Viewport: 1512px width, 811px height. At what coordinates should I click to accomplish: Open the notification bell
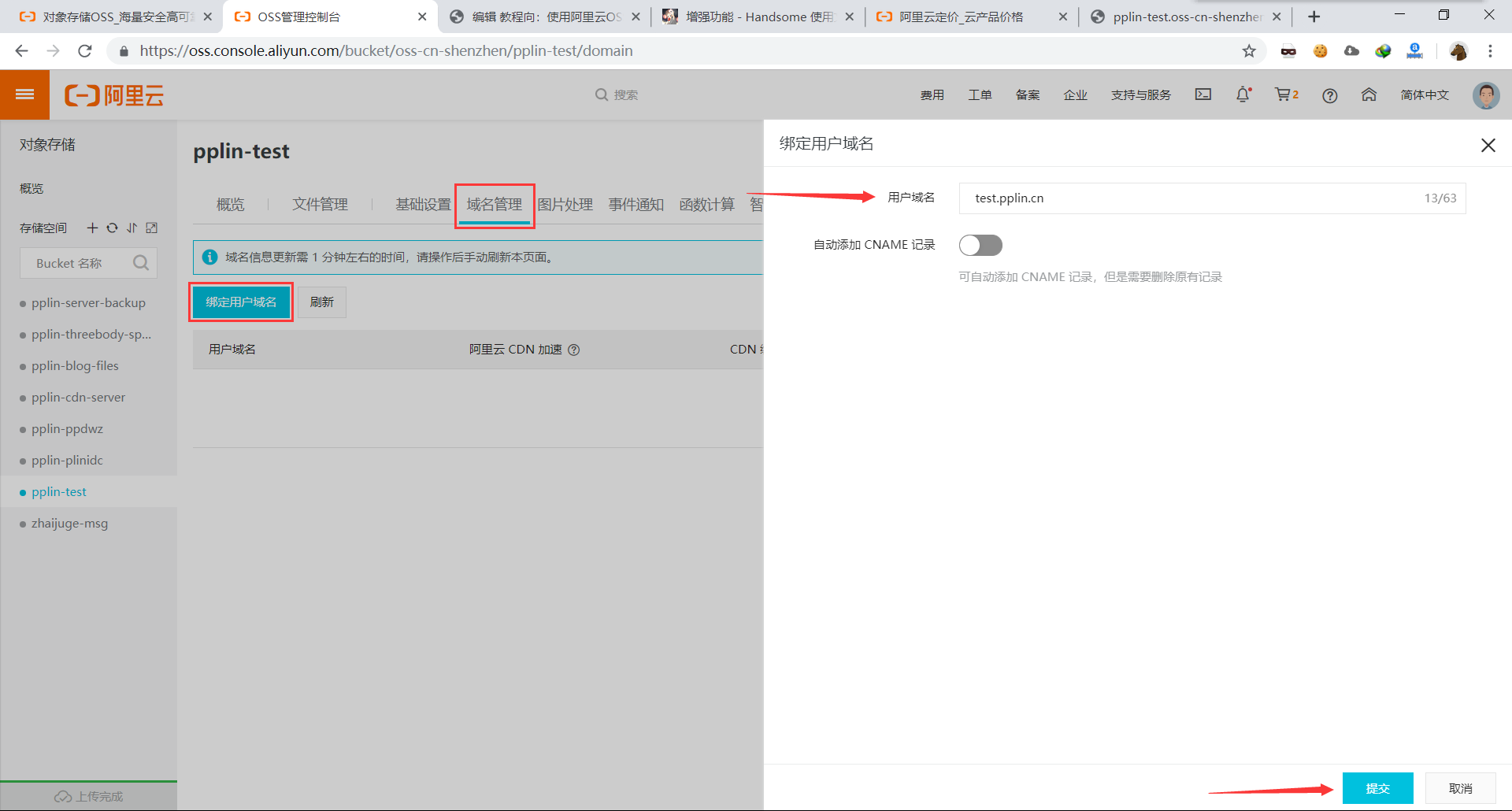point(1243,94)
